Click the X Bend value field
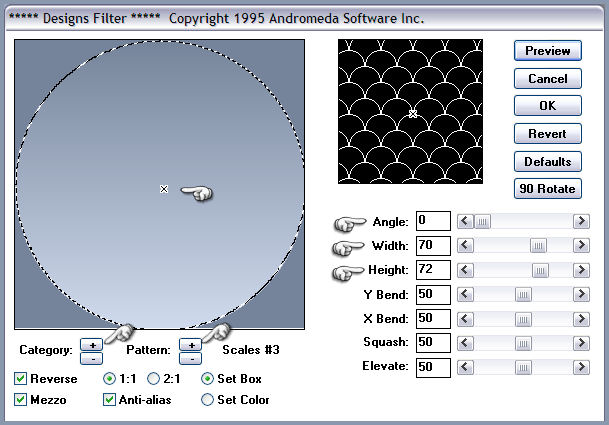The image size is (609, 425). pos(433,319)
